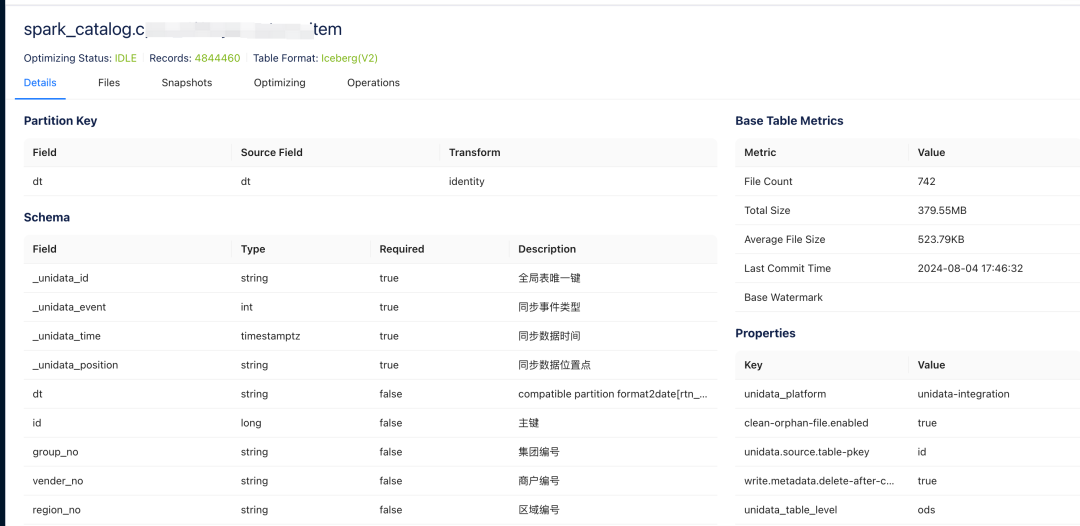Switch to the Optimizing tab
The height and width of the screenshot is (526, 1080).
(280, 83)
